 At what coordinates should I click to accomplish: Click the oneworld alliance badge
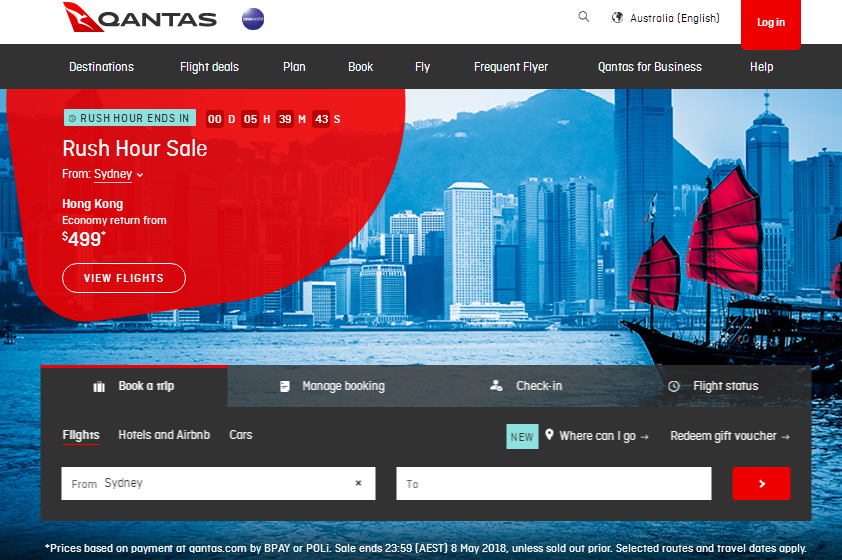click(253, 19)
